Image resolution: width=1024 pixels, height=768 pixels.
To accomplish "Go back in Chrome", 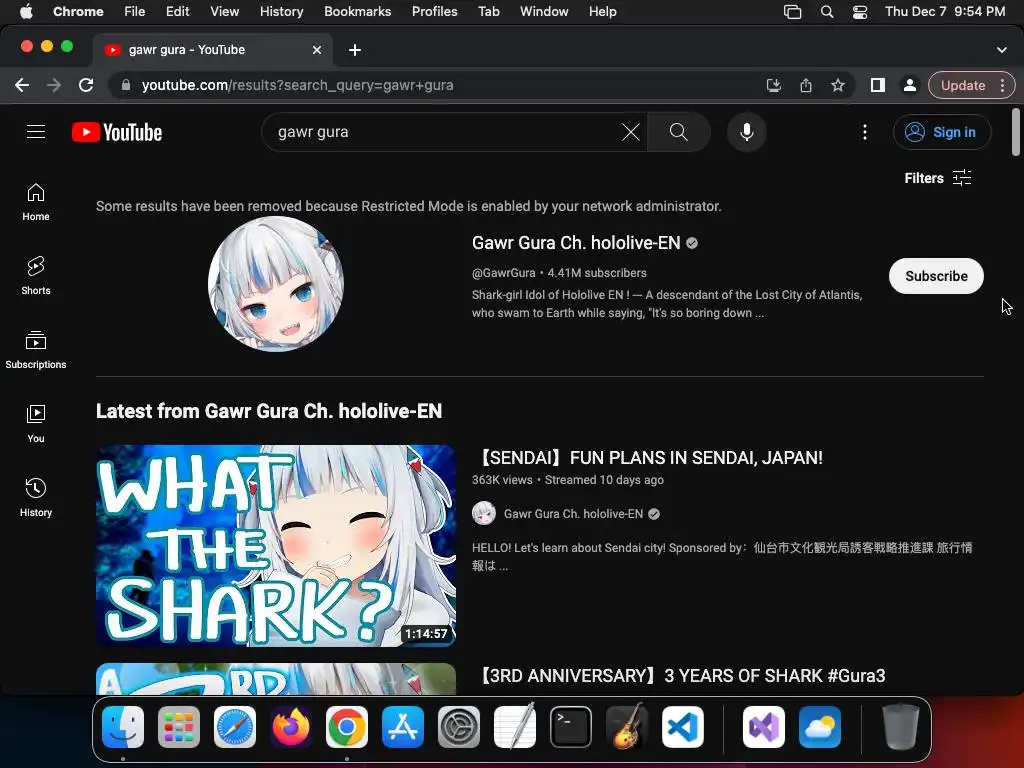I will 22,85.
